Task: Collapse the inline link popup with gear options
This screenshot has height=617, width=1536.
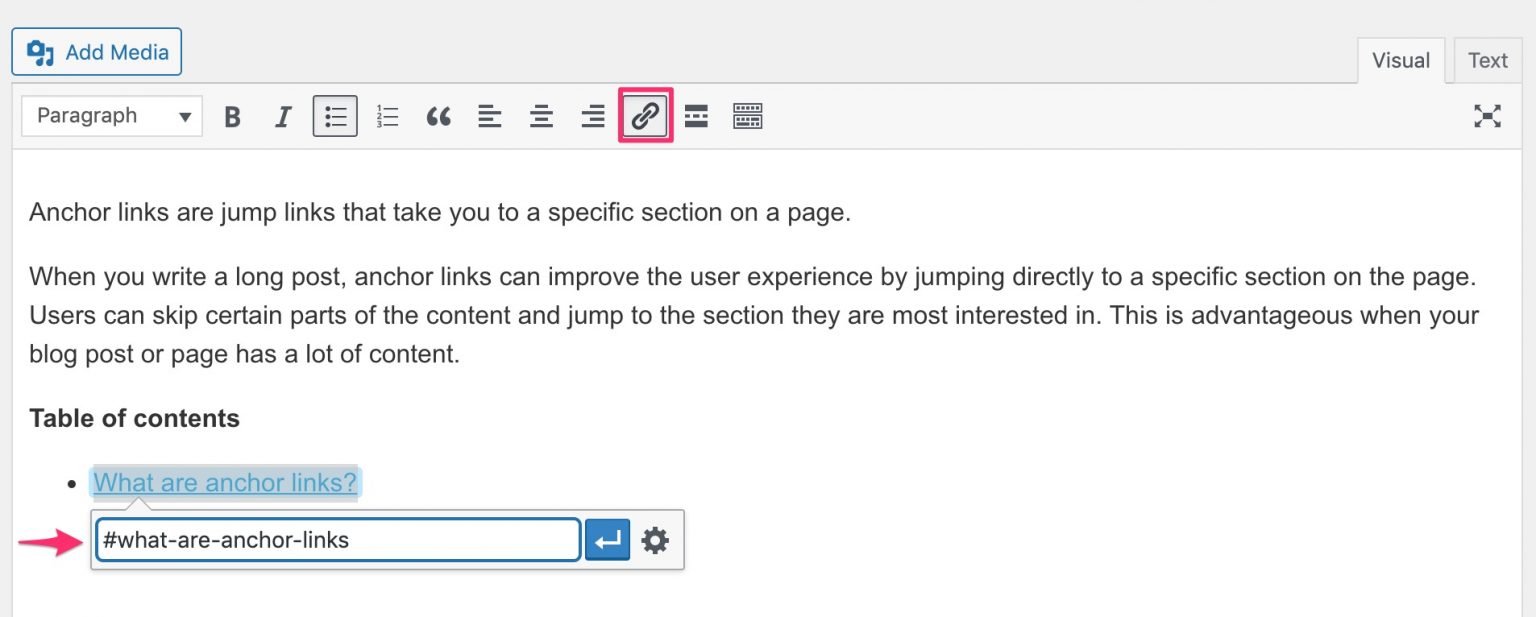Action: [x=655, y=539]
